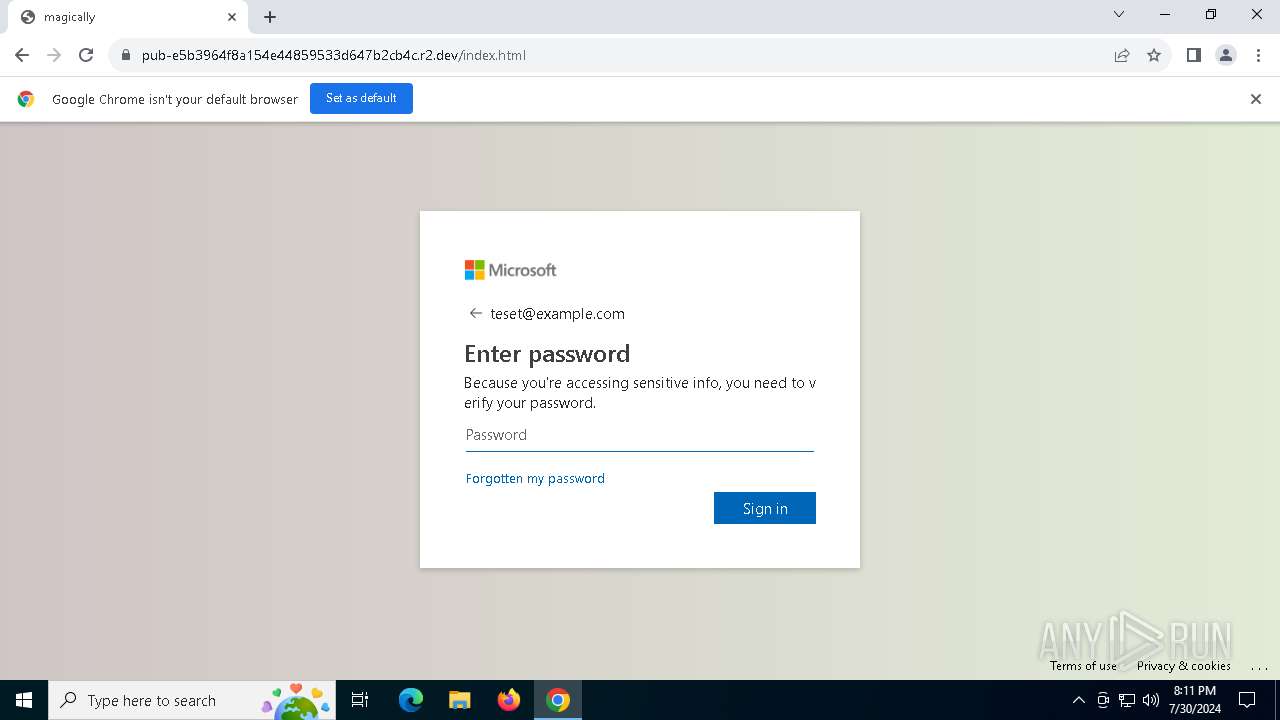Close the 'magically' tab
The width and height of the screenshot is (1280, 720).
(232, 17)
